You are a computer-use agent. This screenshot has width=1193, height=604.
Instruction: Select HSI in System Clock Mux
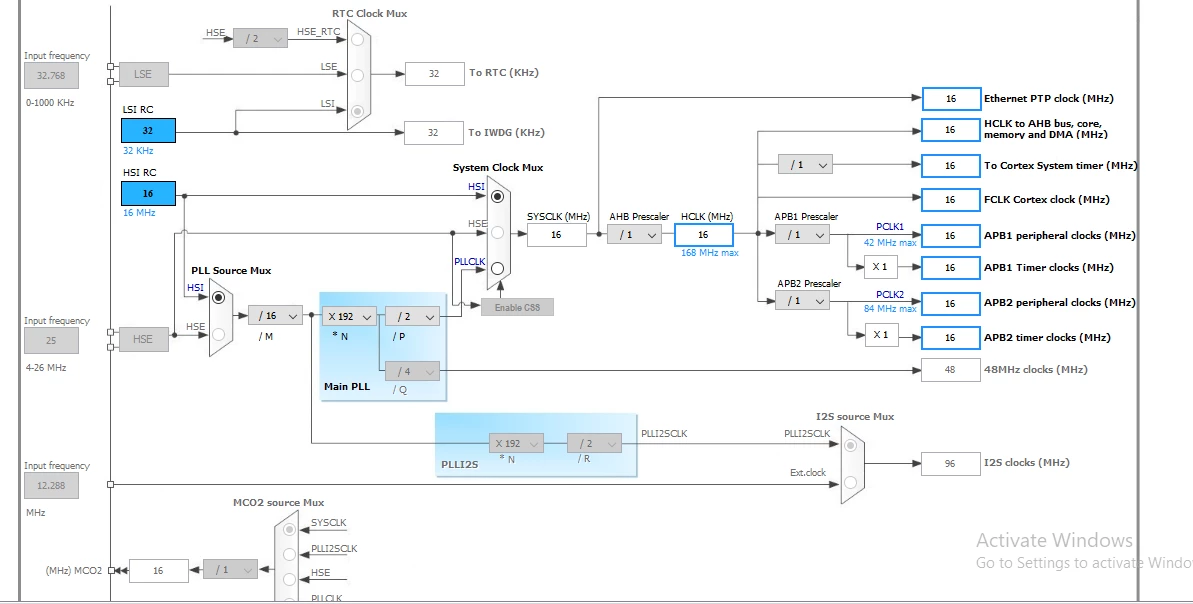498,196
